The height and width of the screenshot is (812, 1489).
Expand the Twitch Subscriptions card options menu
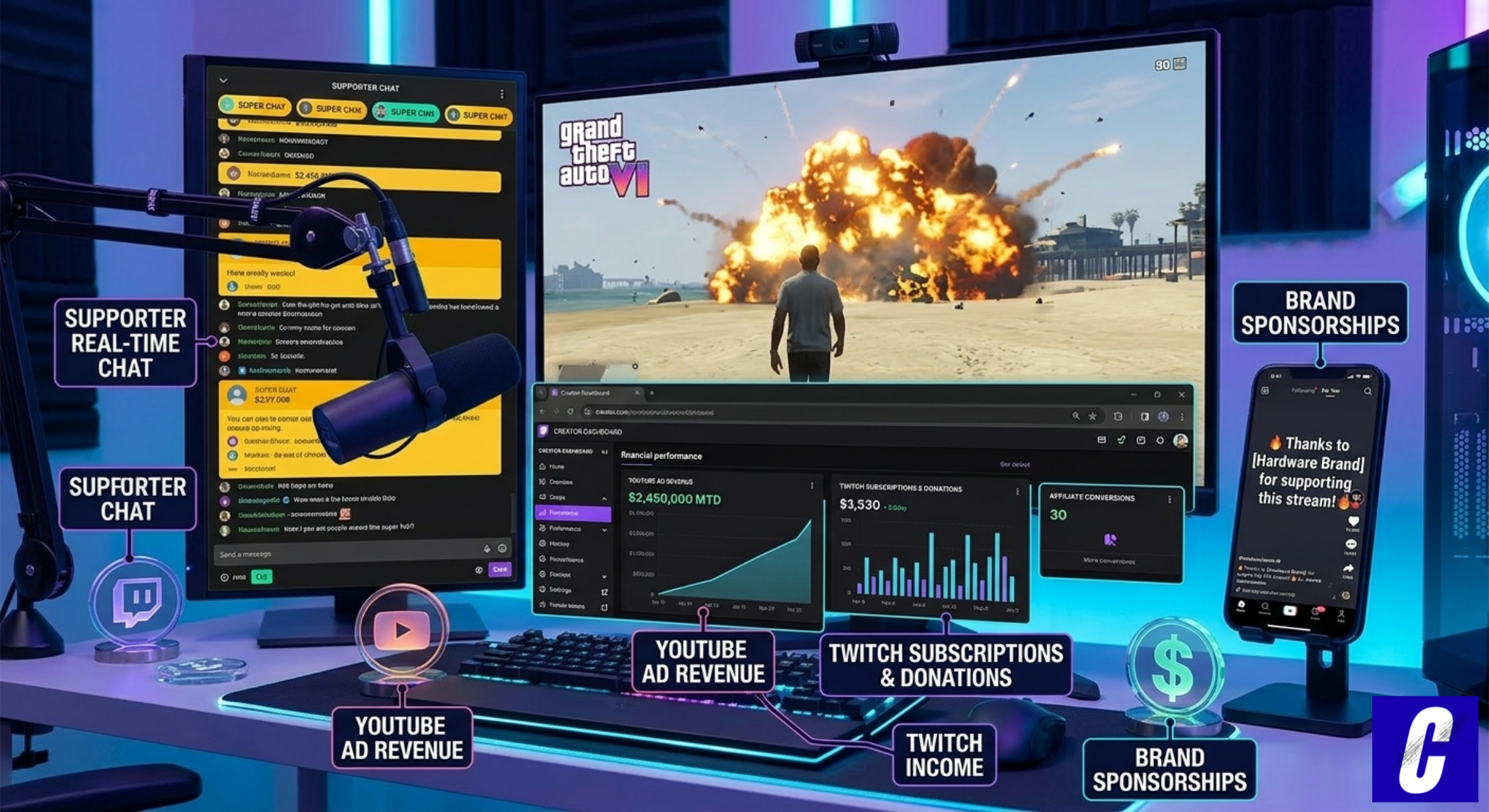coord(1018,492)
